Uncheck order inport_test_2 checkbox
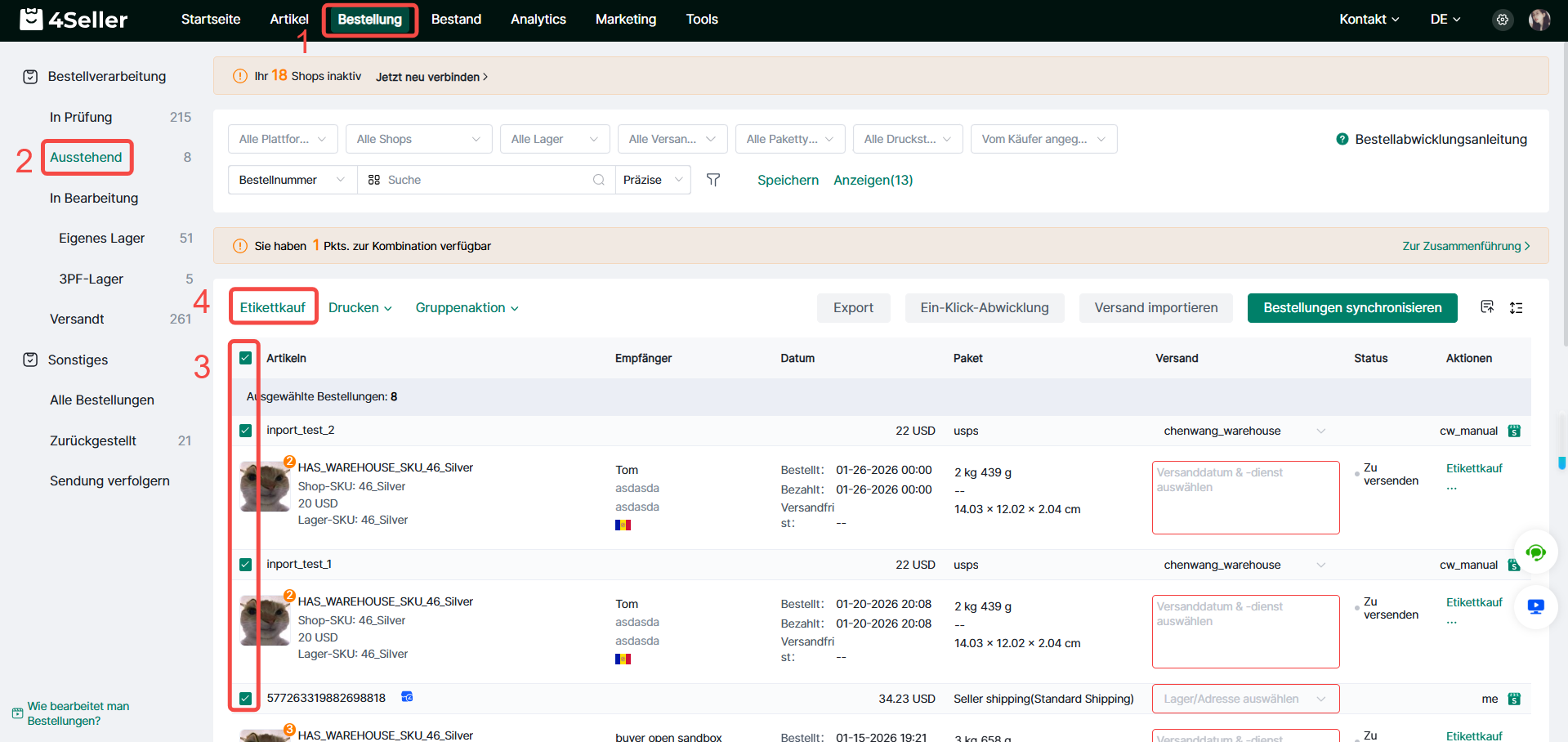This screenshot has height=742, width=1568. tap(245, 431)
